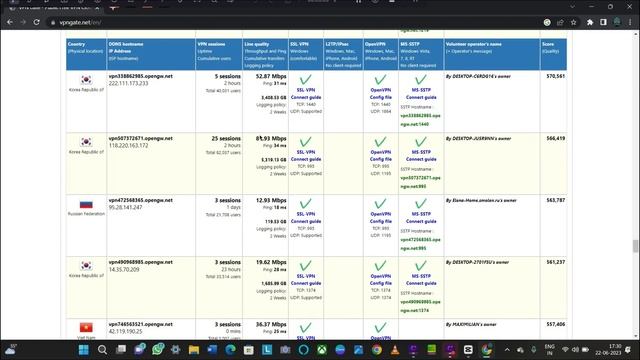Select hostname vpn490968985.opengw.net

coord(140,262)
